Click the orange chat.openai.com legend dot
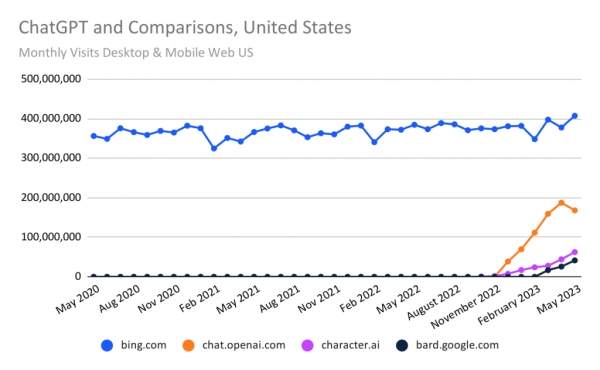The height and width of the screenshot is (370, 600). tap(188, 346)
